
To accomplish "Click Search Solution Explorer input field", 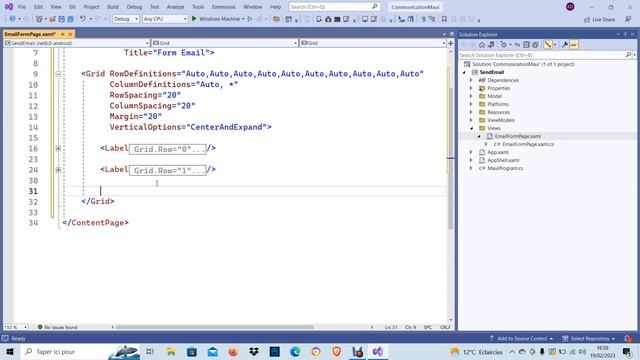I will 541,55.
